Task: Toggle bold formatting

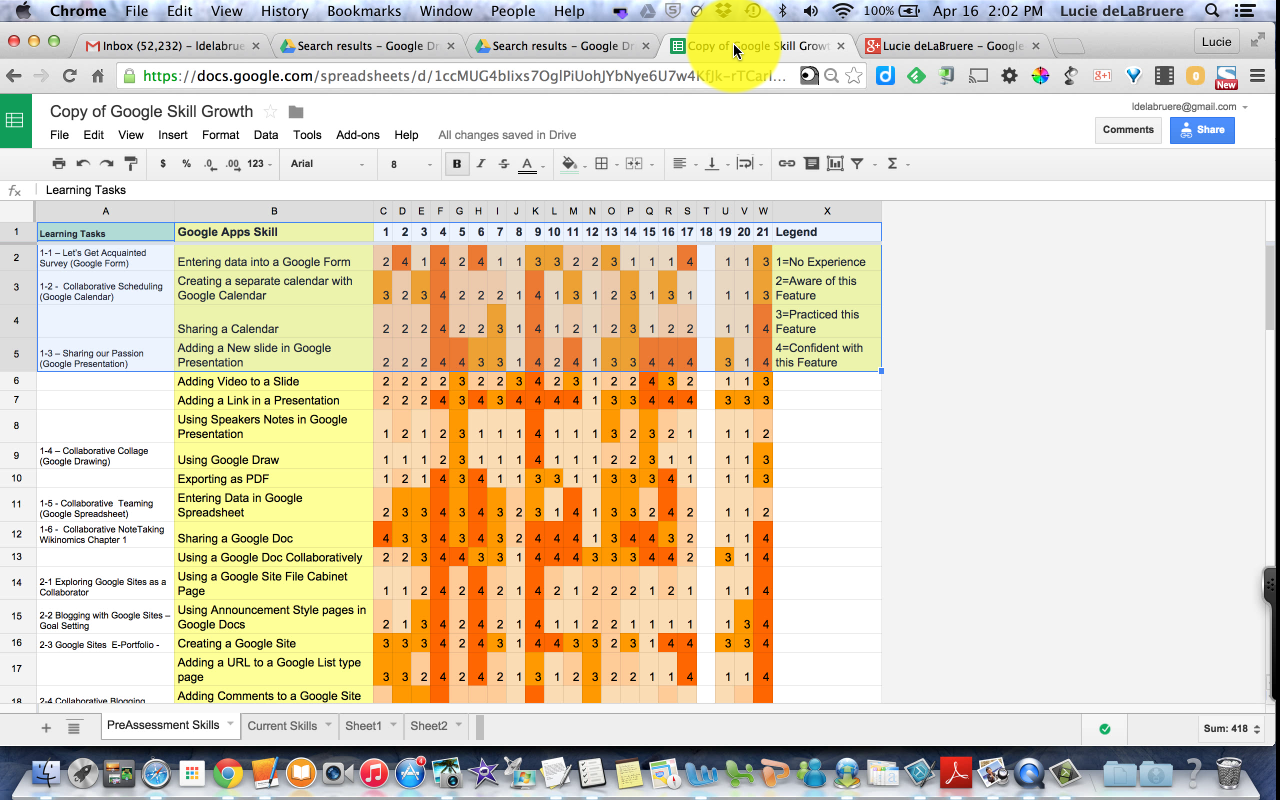Action: point(457,163)
